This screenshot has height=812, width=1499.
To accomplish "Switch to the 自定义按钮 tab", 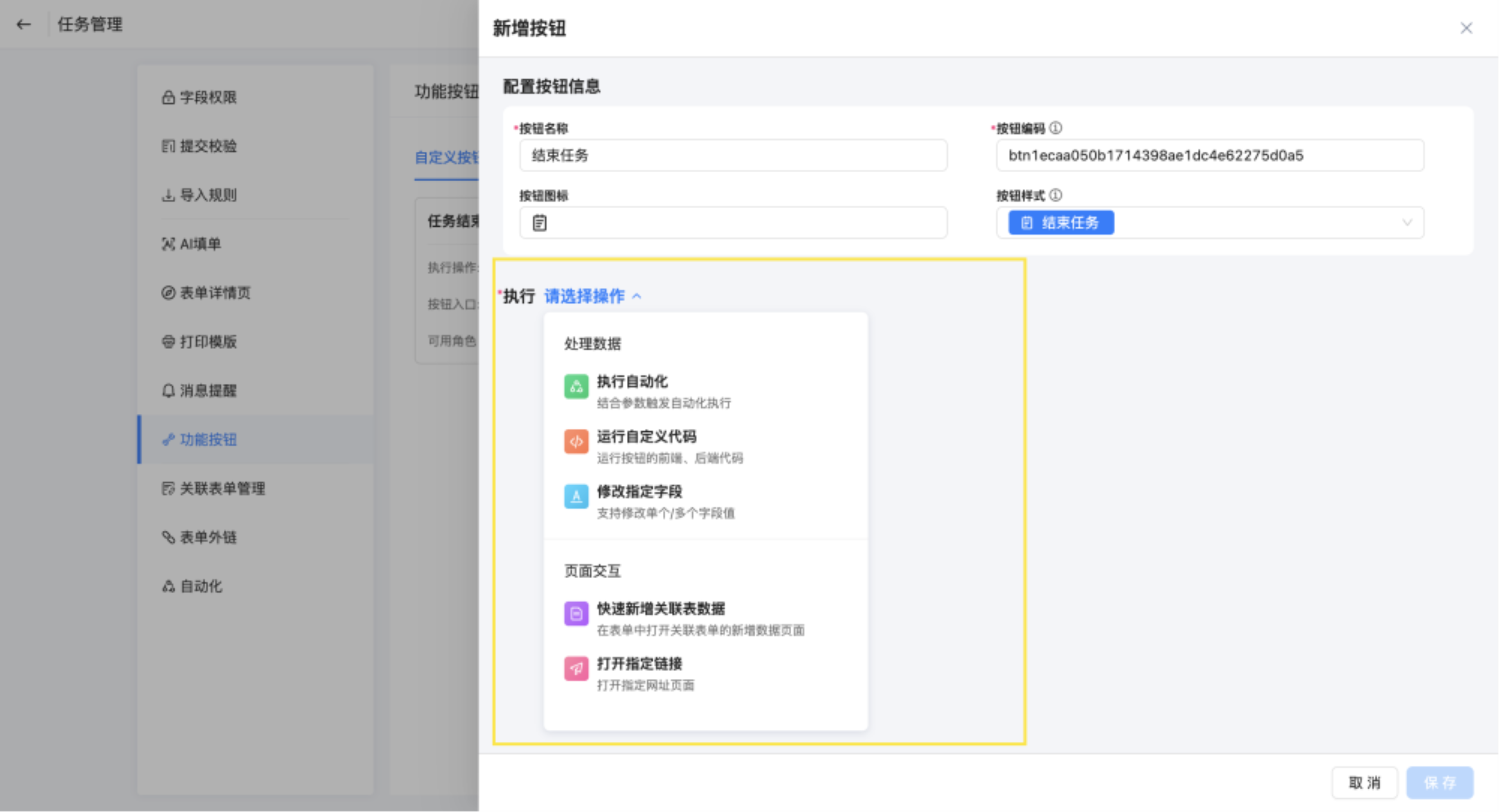I will pyautogui.click(x=446, y=157).
